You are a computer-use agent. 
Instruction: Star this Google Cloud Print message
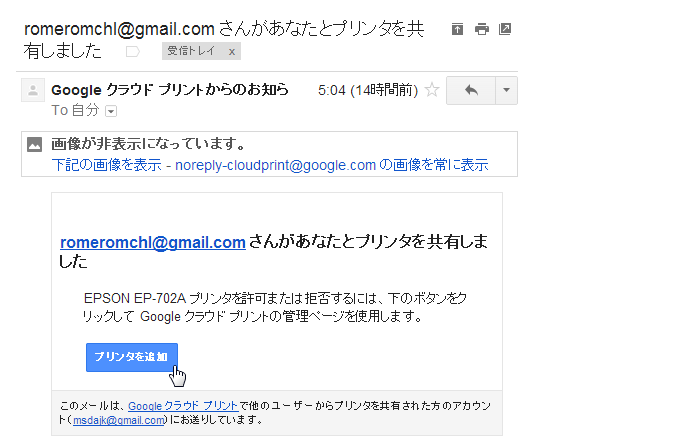click(432, 90)
